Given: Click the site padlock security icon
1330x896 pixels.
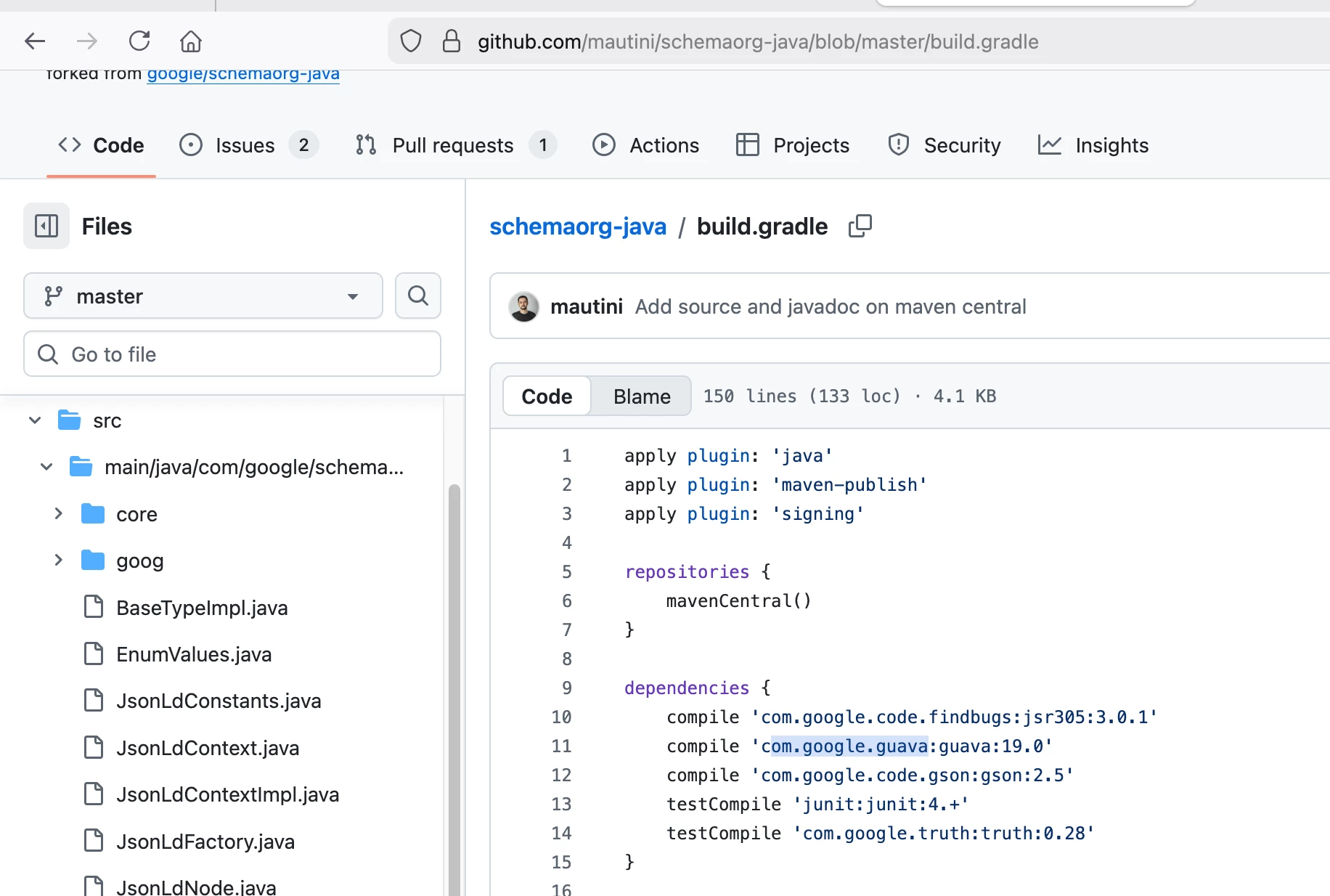Looking at the screenshot, I should click(x=452, y=41).
